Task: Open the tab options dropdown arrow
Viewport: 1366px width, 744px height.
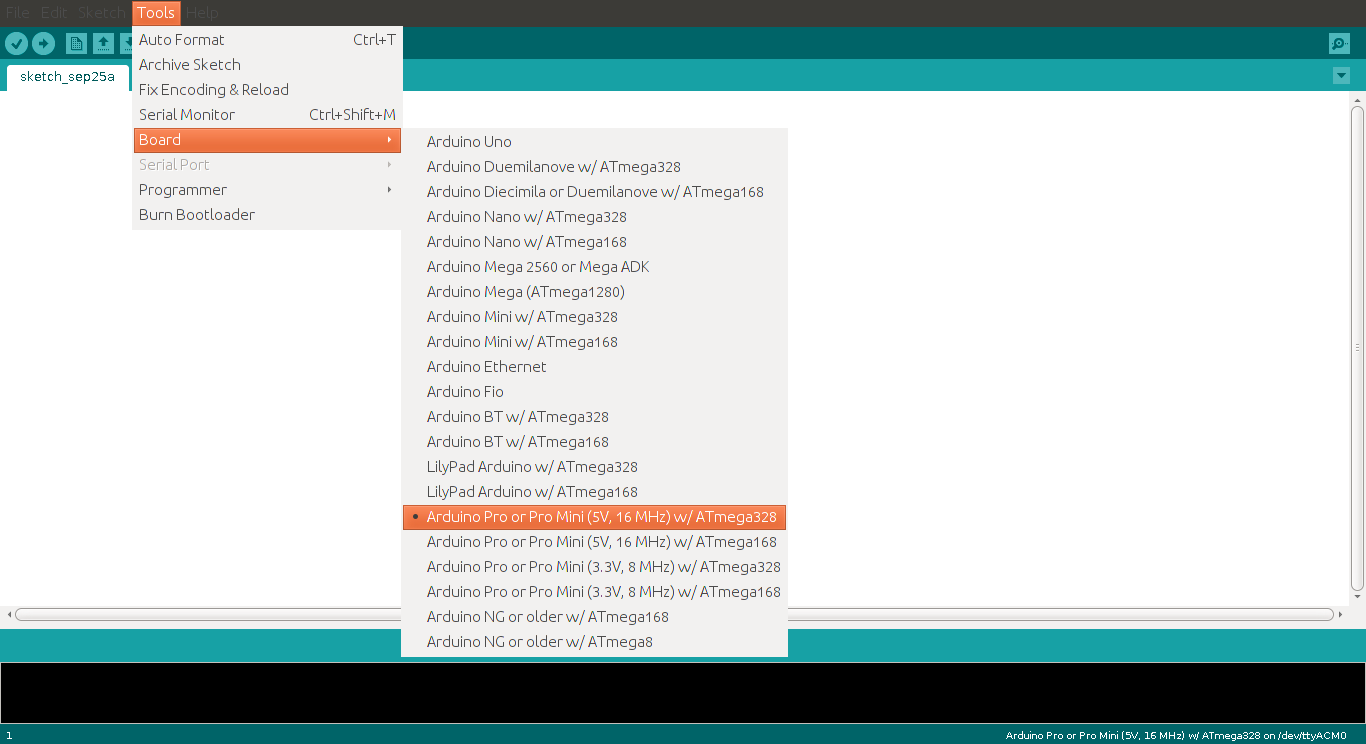Action: (x=1341, y=75)
